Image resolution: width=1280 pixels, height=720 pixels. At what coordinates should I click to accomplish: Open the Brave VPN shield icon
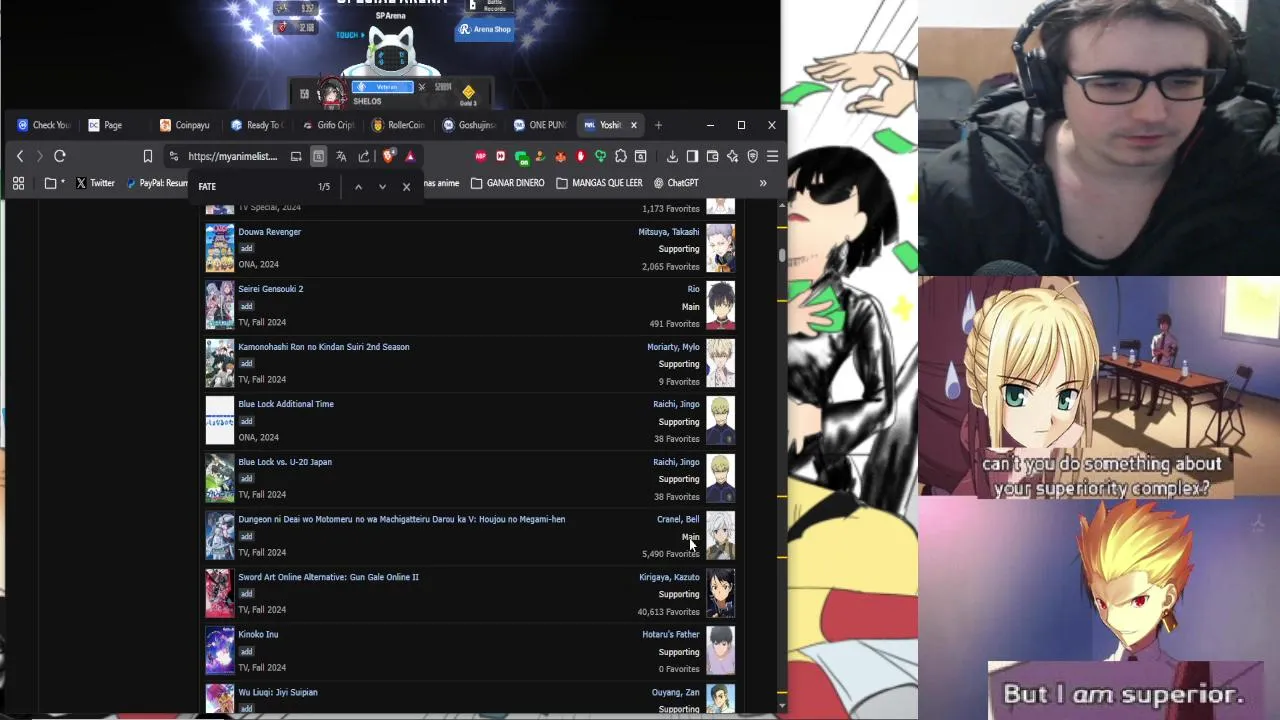click(x=752, y=156)
